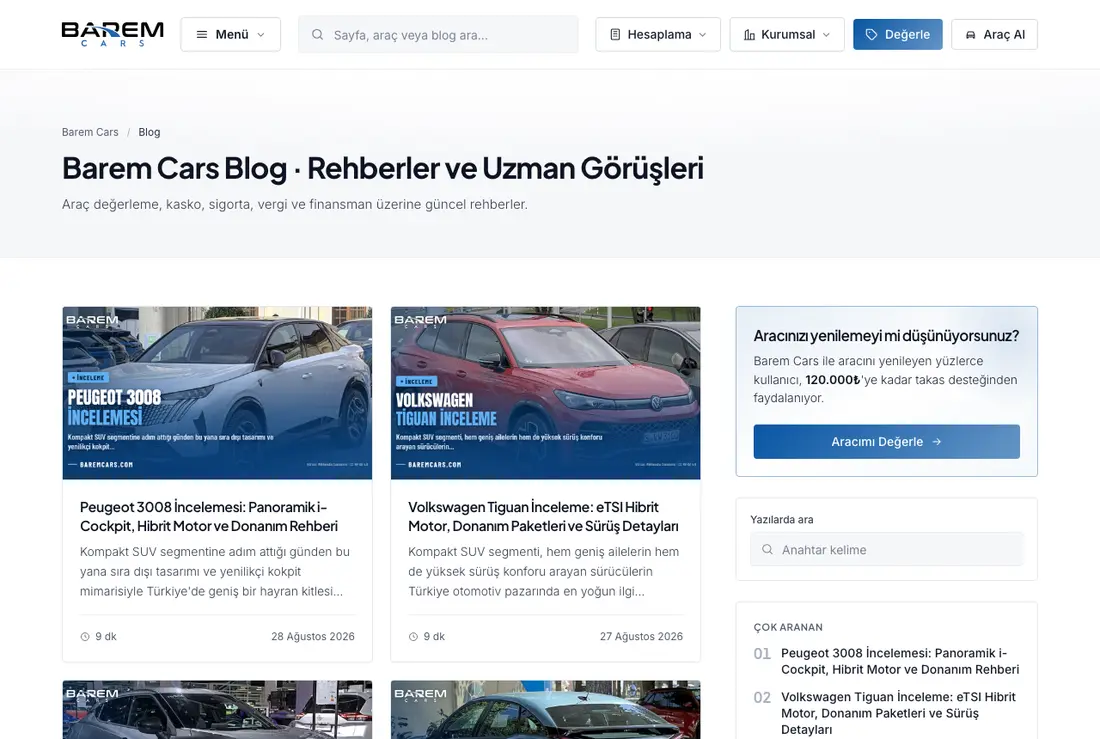Open the Hesaplama dropdown chevron
This screenshot has height=739, width=1100.
pos(703,34)
